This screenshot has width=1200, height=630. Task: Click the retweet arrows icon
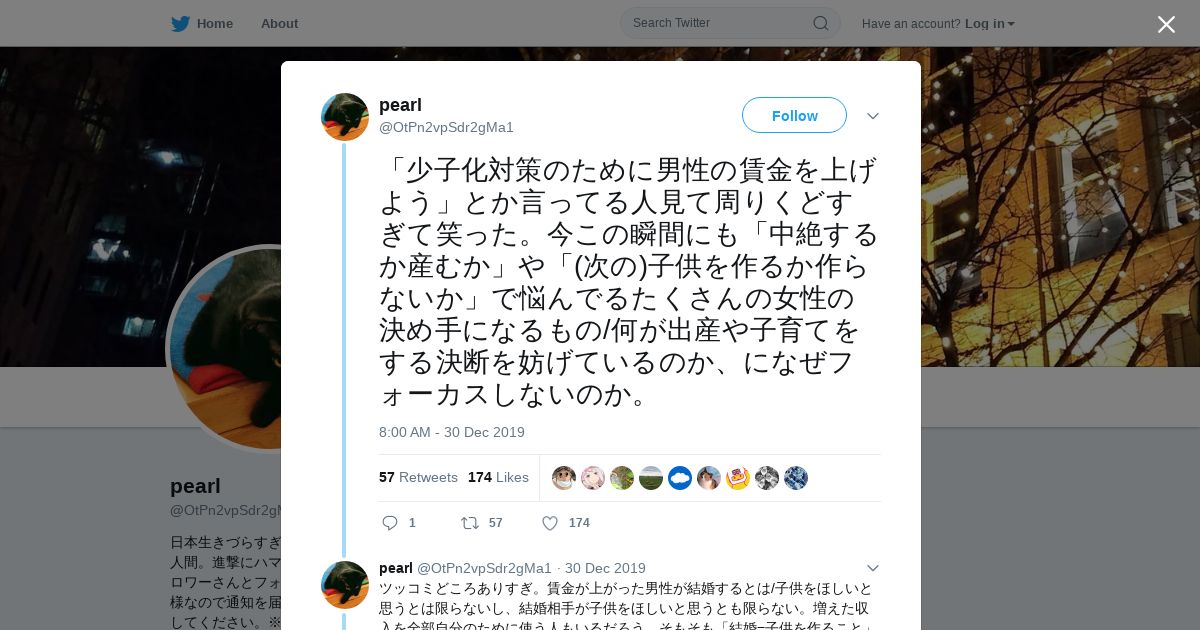click(469, 522)
